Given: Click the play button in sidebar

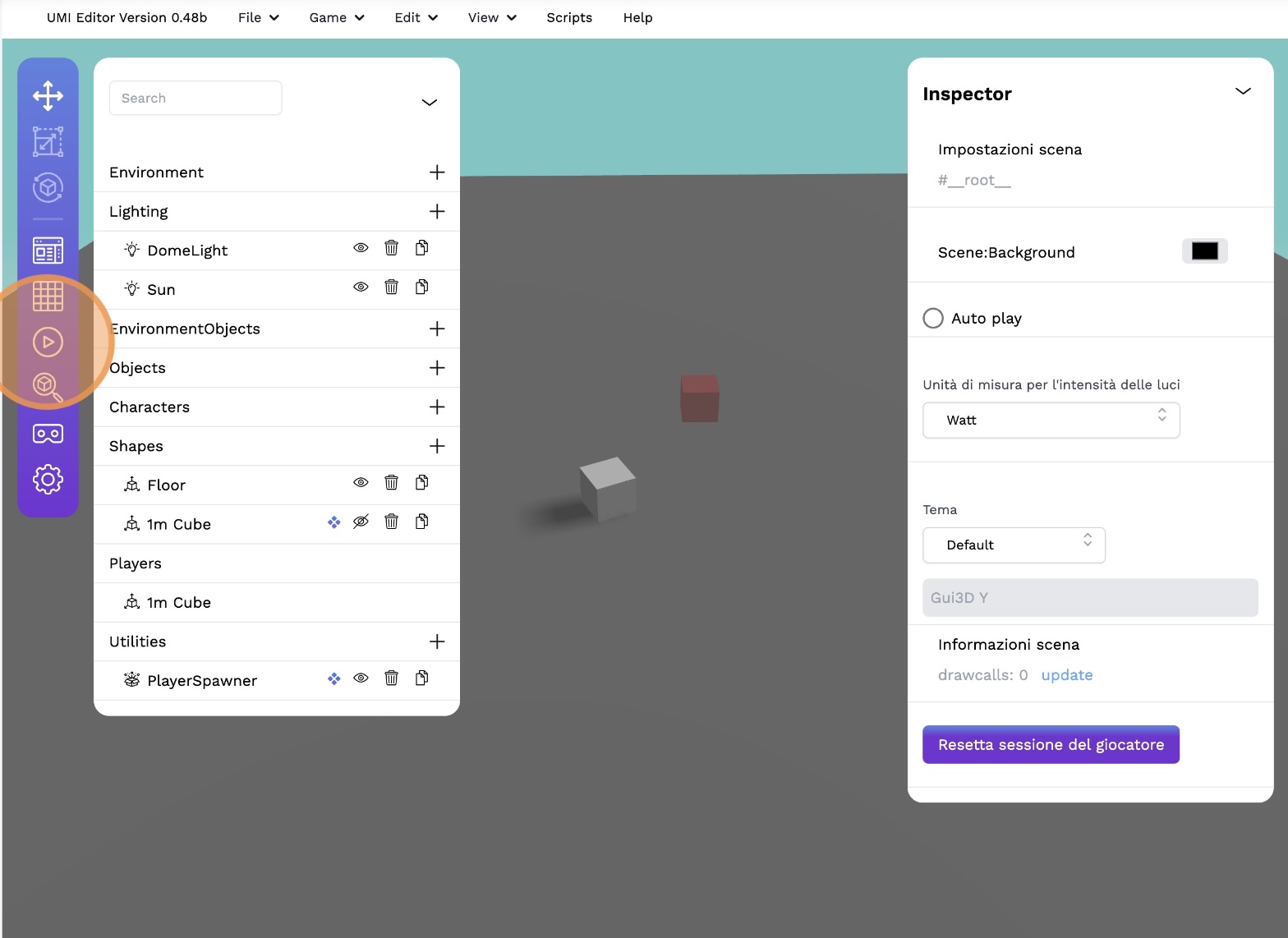Looking at the screenshot, I should [x=48, y=342].
